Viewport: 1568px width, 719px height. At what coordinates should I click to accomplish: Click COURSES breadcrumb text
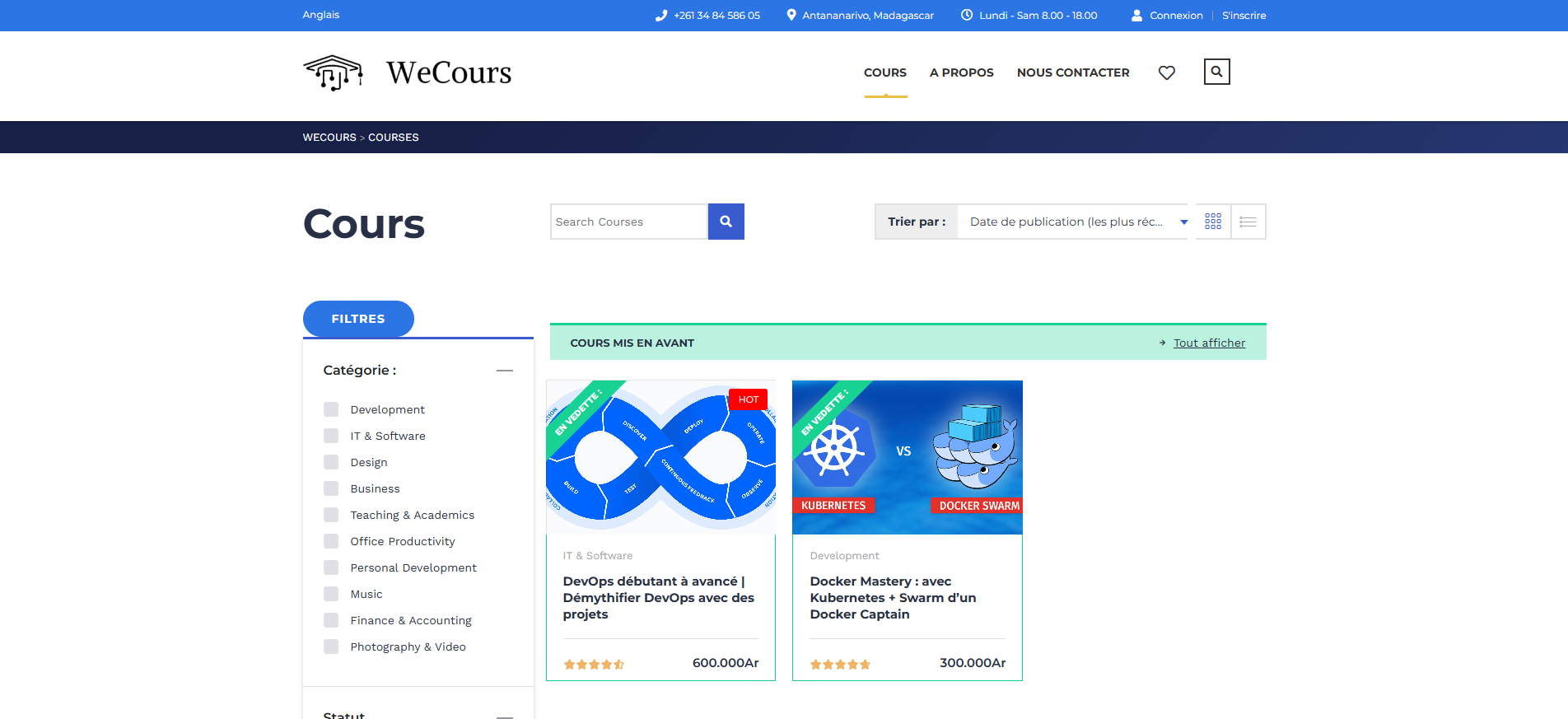pos(393,138)
